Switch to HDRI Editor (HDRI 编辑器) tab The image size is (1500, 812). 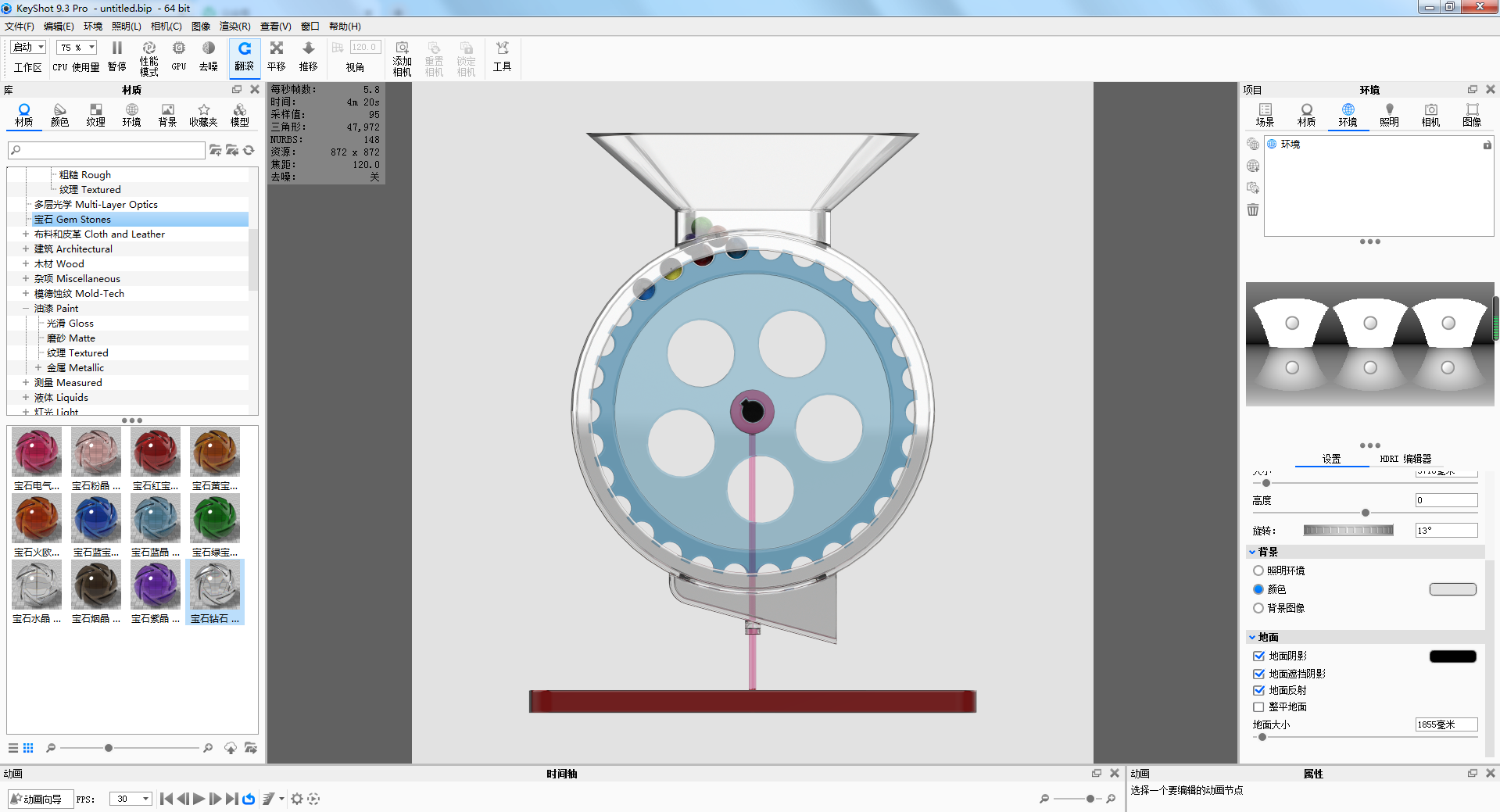coord(1405,459)
